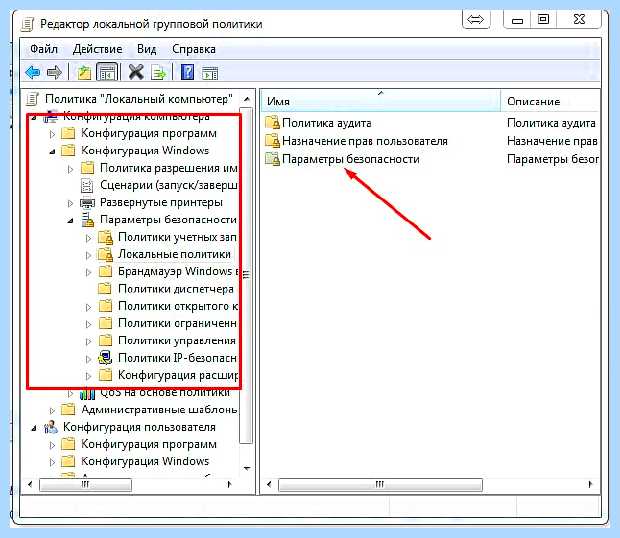
Task: Click Политика Локальный компьютер root icon
Action: pos(32,99)
